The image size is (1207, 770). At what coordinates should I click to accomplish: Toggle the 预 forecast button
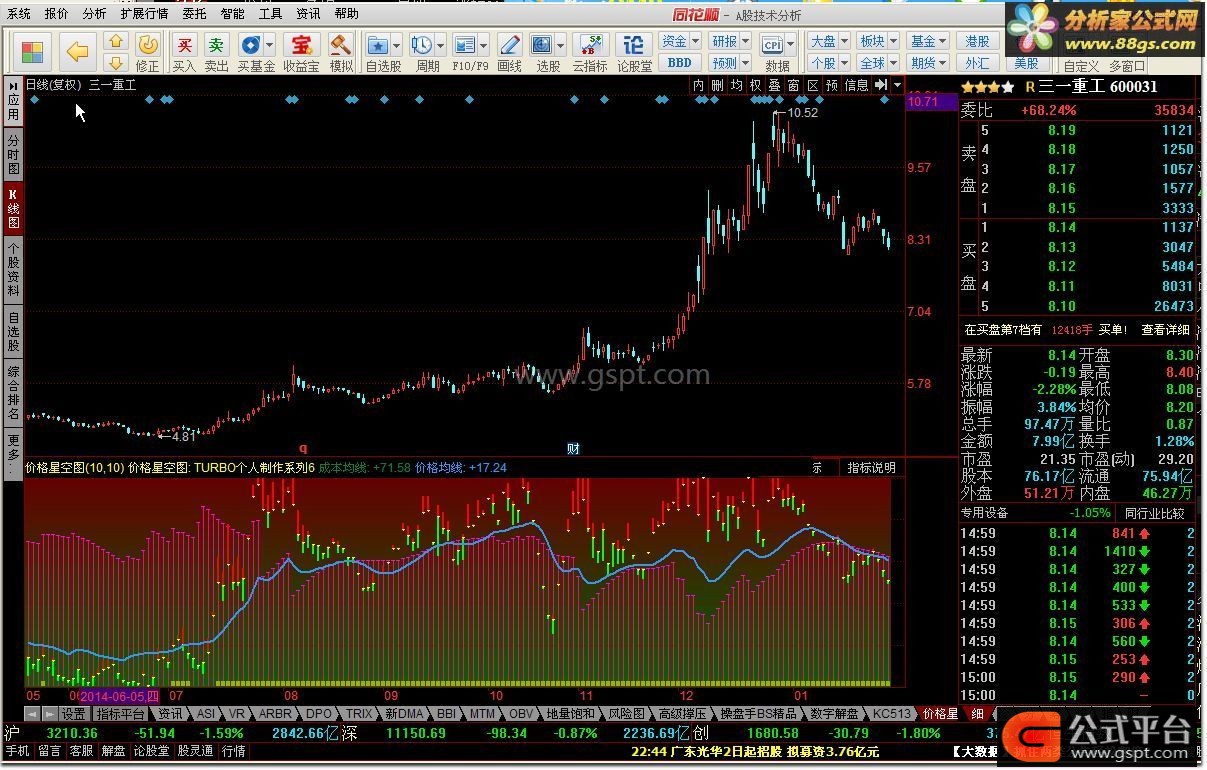click(x=832, y=85)
